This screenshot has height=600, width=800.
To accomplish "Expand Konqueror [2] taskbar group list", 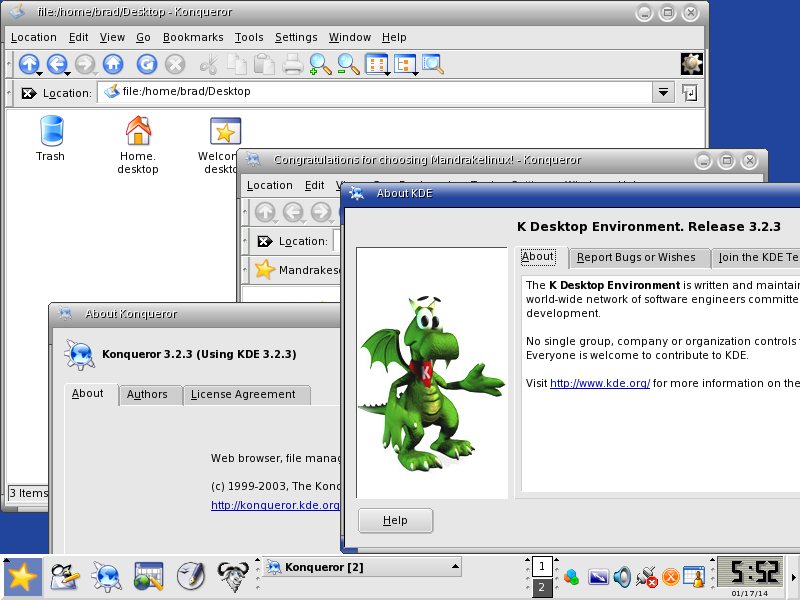I will [454, 566].
